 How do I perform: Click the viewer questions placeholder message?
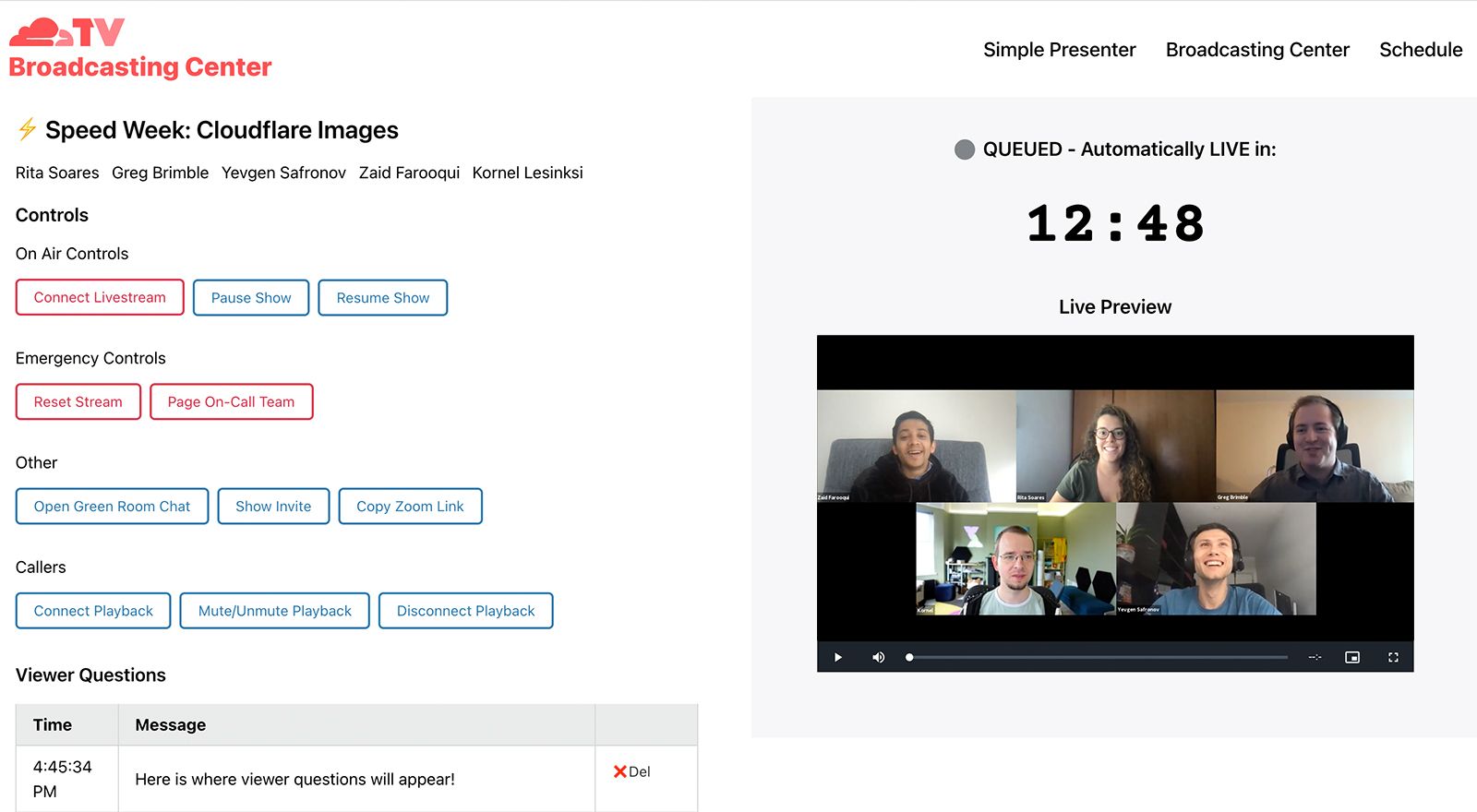coord(295,780)
